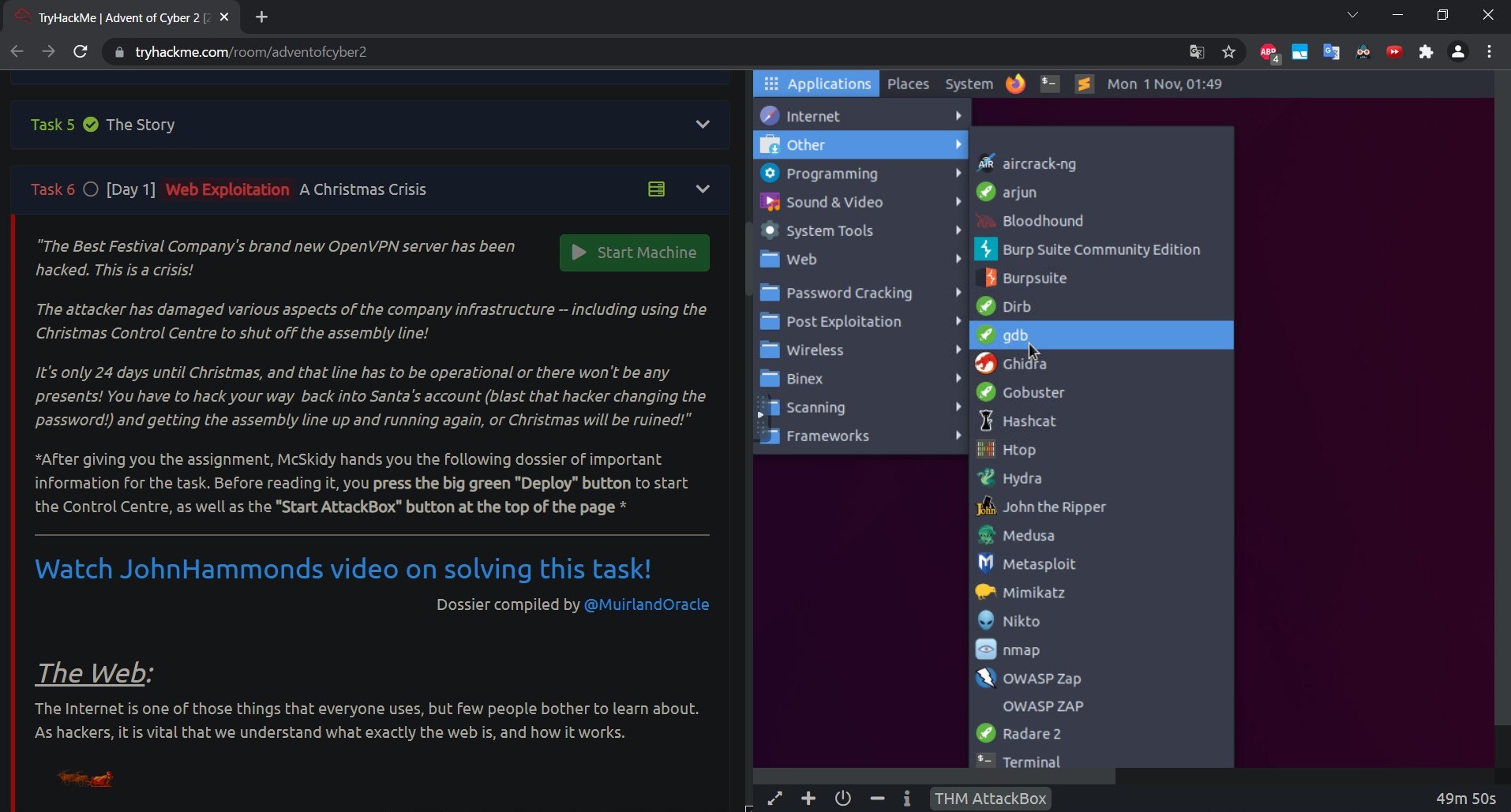Screen dimensions: 1511x812
Task: Toggle Task 6 completion circle
Action: tap(91, 189)
